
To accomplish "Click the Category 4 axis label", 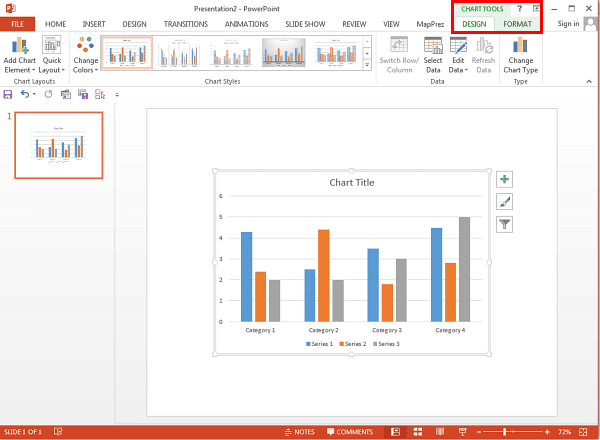I will tap(450, 330).
